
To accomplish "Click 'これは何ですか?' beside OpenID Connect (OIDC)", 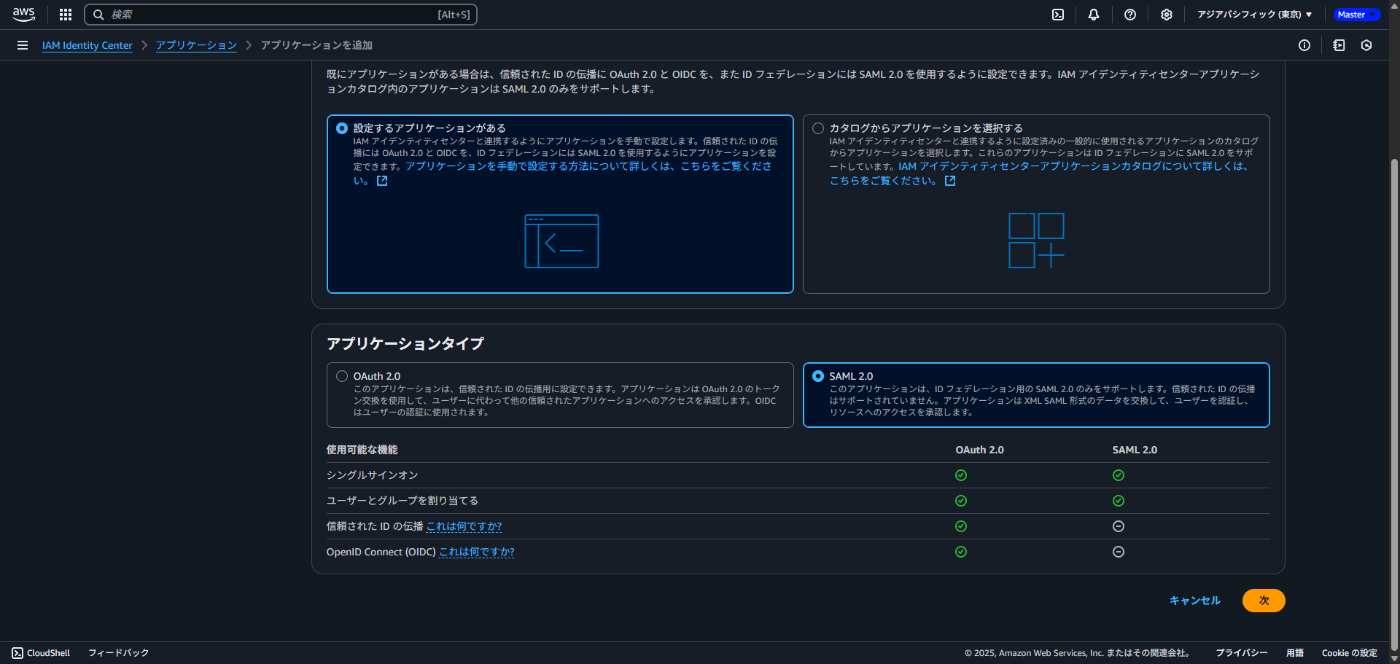I will coord(476,551).
